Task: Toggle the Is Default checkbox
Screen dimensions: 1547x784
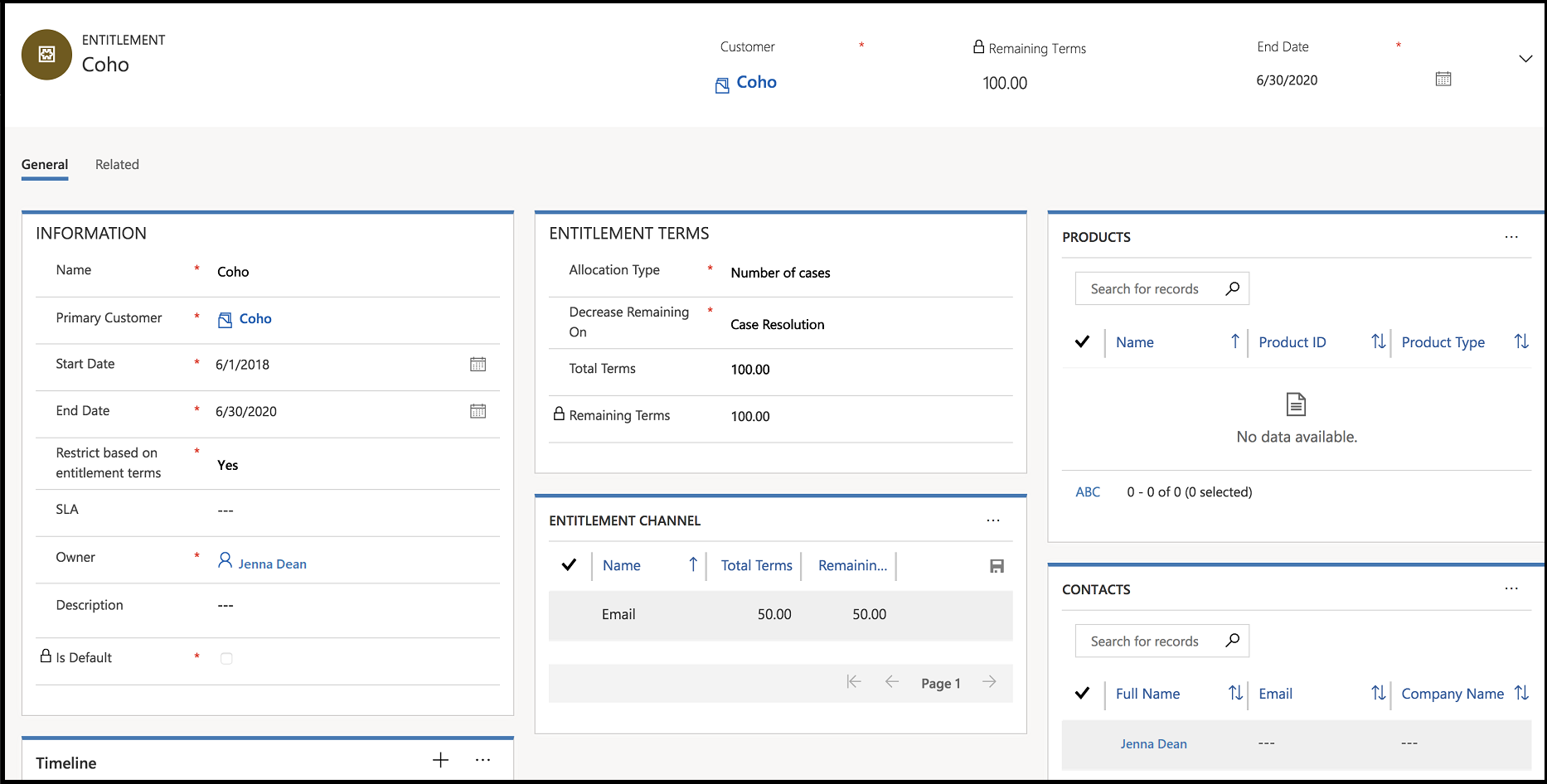Action: (x=226, y=658)
